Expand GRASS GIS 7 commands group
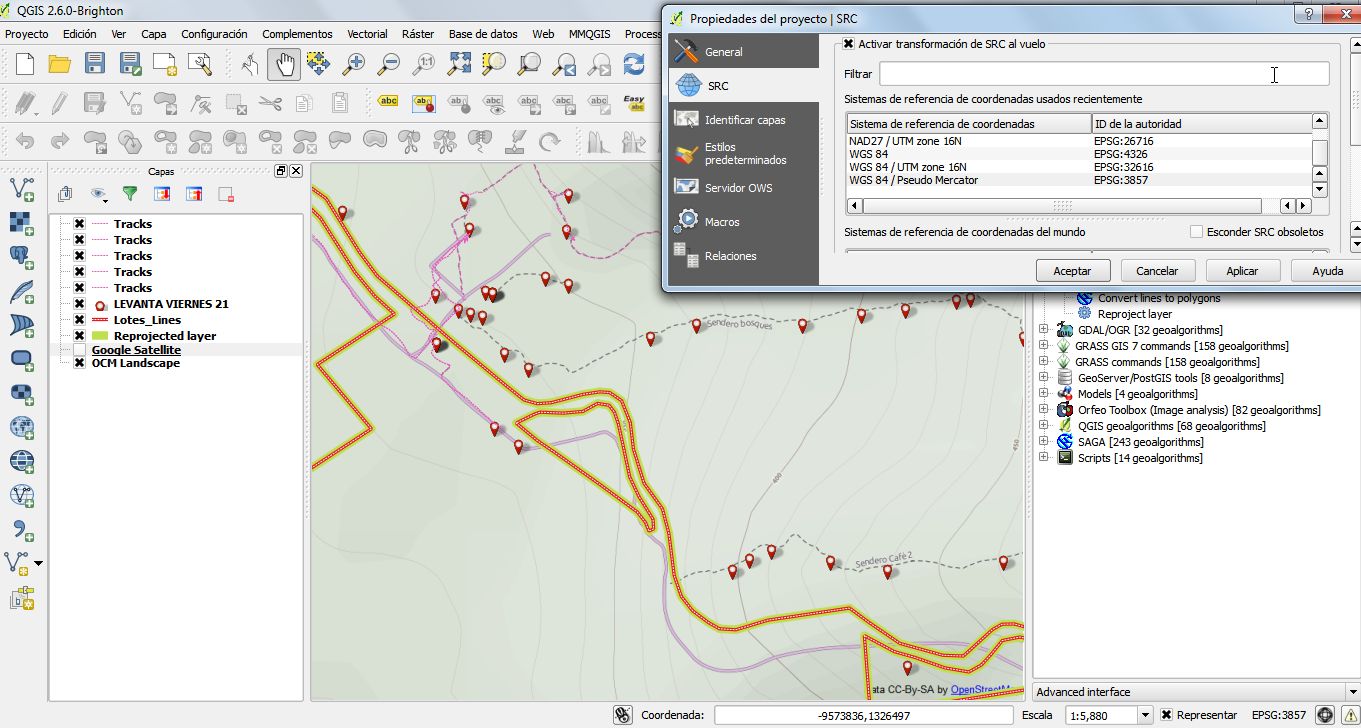The height and width of the screenshot is (728, 1361). 1043,346
